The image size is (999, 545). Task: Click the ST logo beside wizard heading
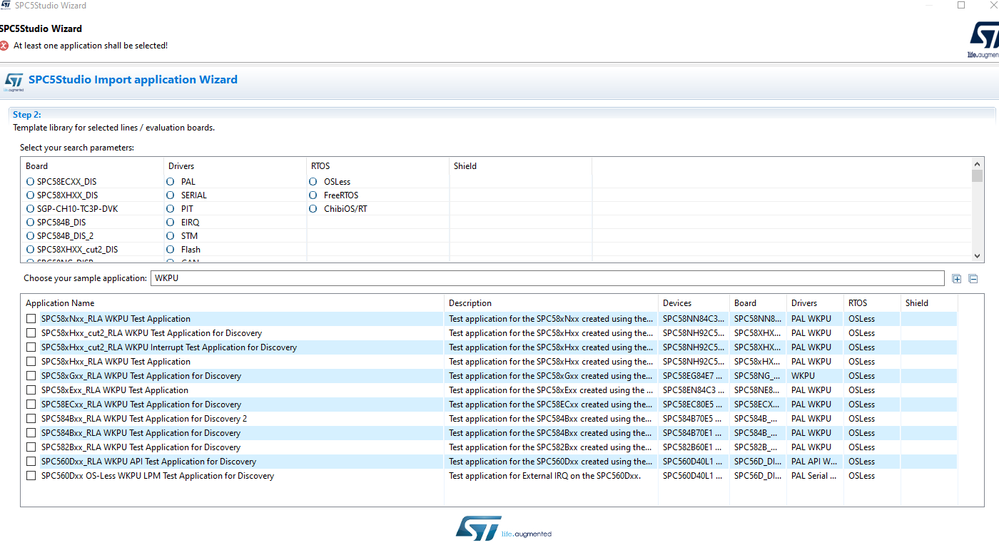[x=13, y=81]
